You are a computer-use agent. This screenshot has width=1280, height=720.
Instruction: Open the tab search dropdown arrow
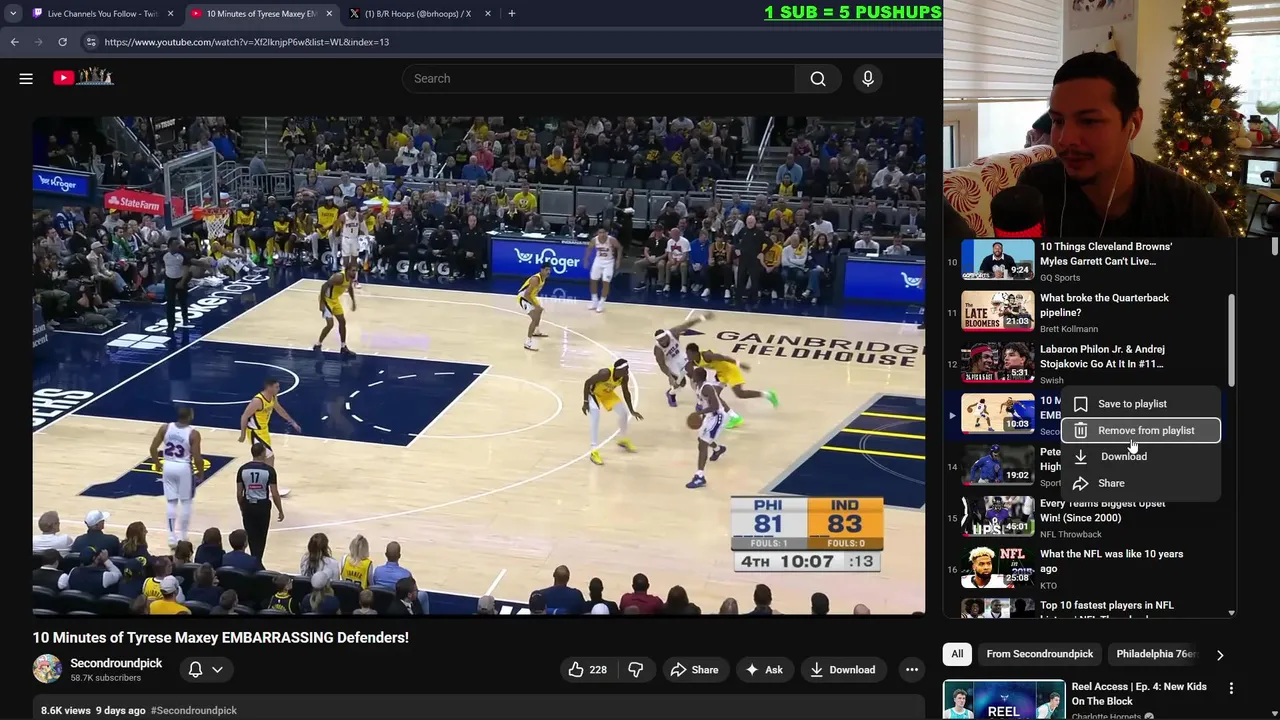coord(13,14)
